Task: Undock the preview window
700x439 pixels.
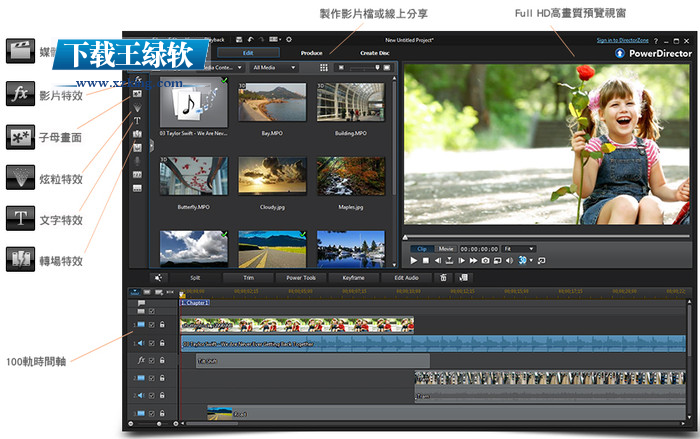Action: pos(542,260)
